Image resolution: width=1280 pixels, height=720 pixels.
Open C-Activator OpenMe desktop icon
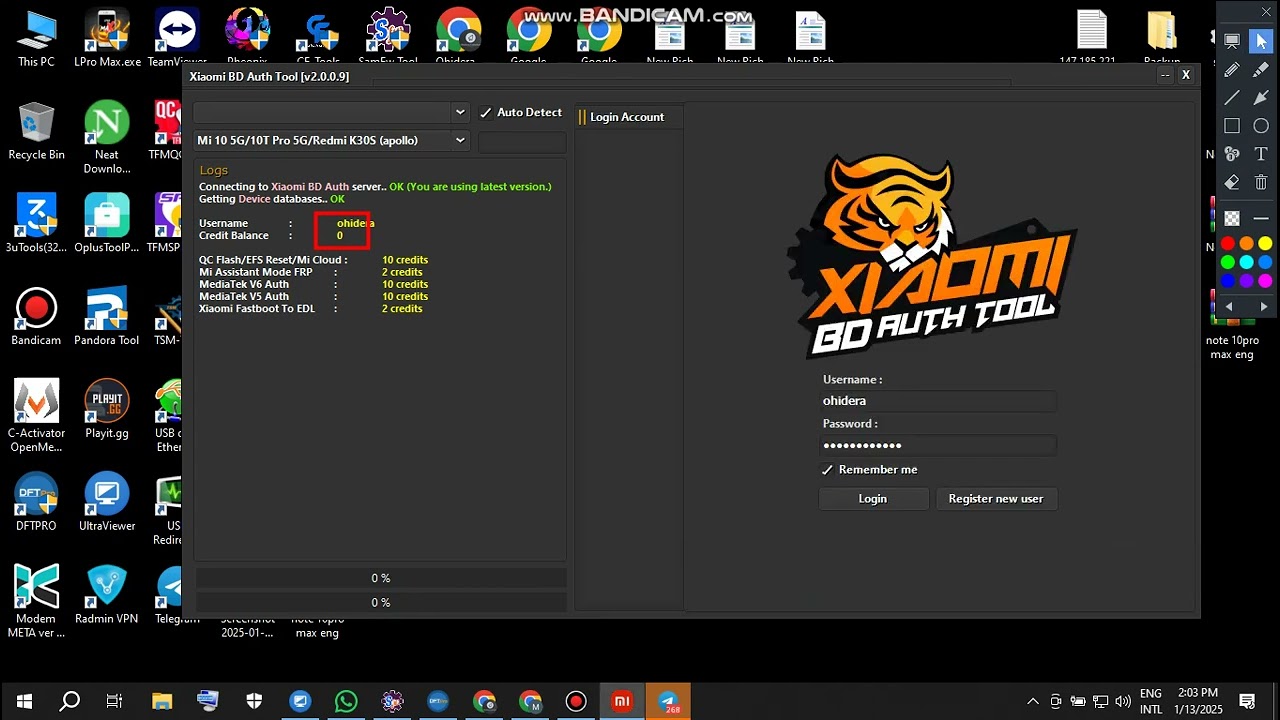(36, 415)
